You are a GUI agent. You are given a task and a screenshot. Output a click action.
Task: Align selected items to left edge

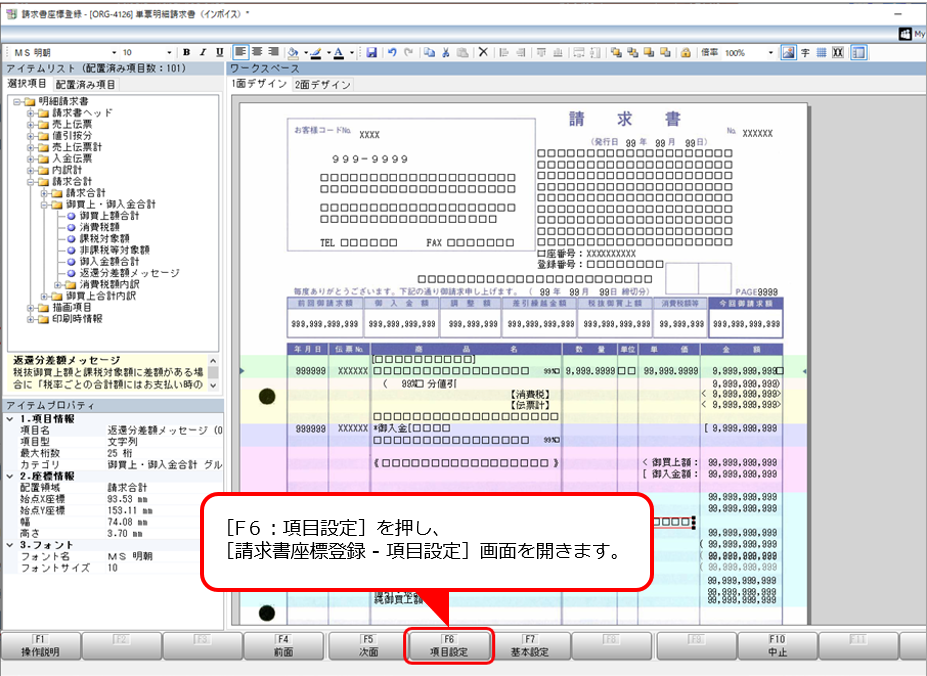pyautogui.click(x=504, y=53)
